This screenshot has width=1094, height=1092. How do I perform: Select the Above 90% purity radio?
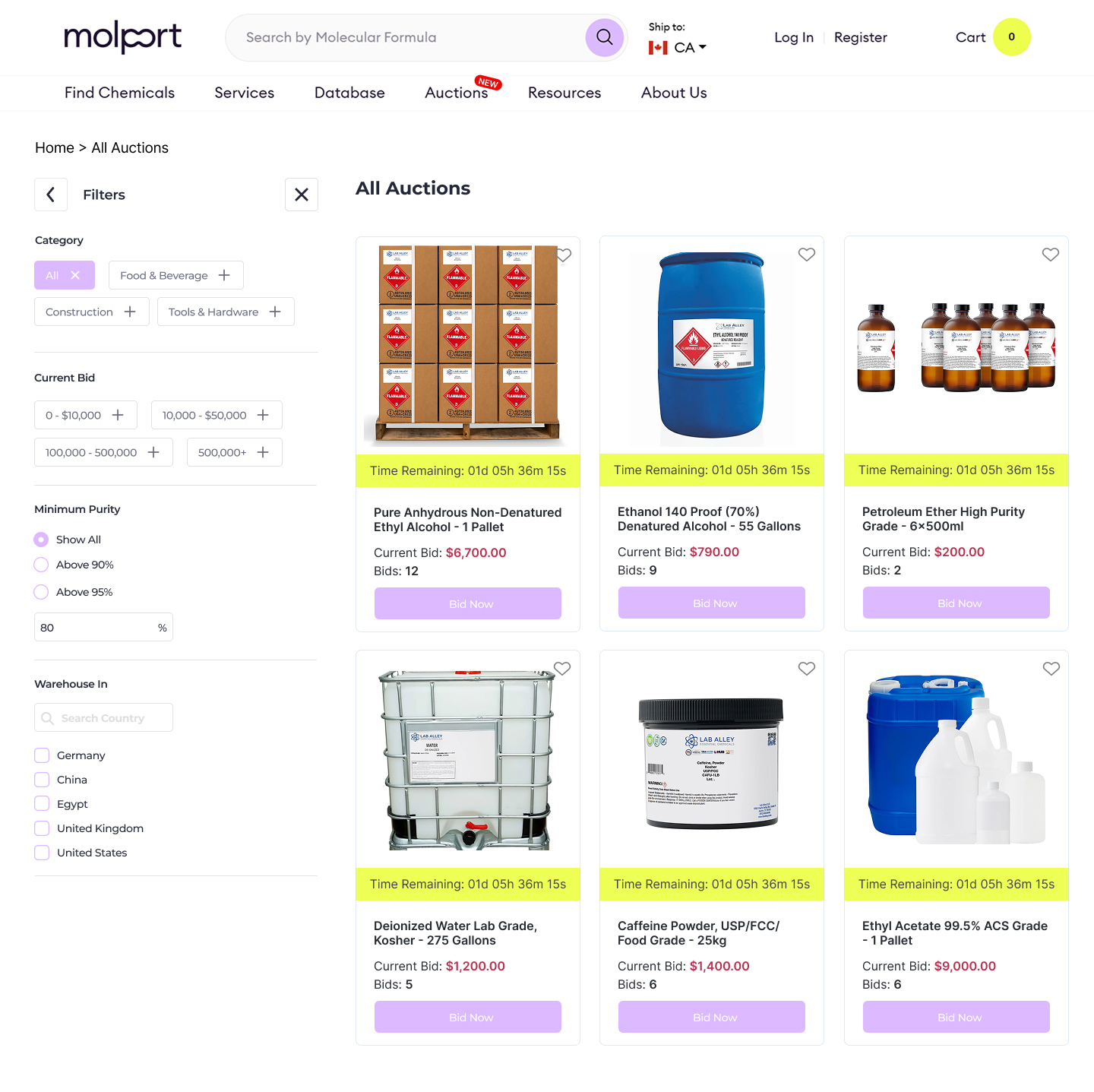(x=42, y=565)
